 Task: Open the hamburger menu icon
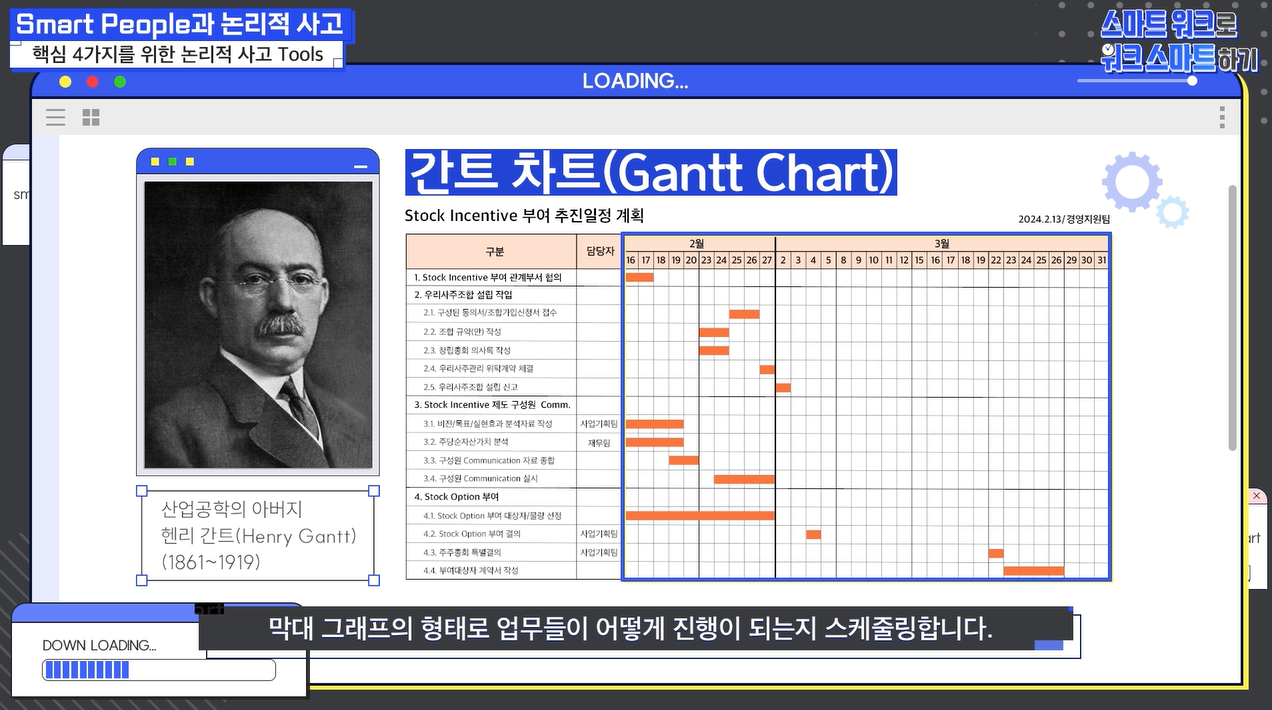click(56, 117)
